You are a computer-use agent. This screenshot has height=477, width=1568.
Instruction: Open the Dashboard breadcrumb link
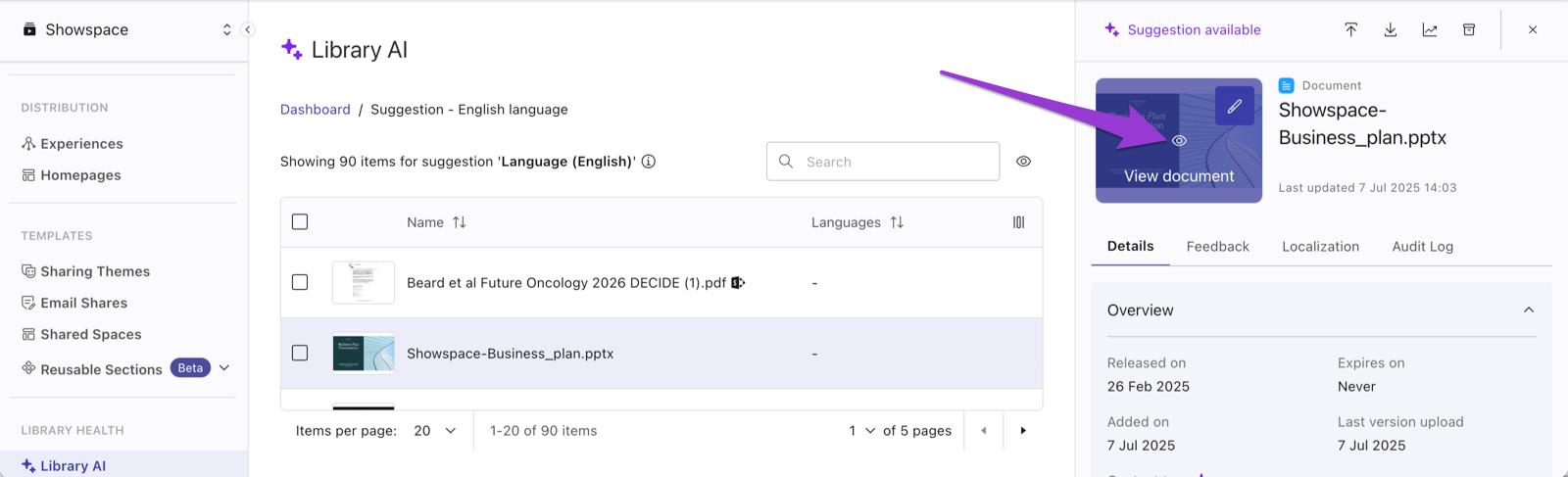pyautogui.click(x=315, y=110)
